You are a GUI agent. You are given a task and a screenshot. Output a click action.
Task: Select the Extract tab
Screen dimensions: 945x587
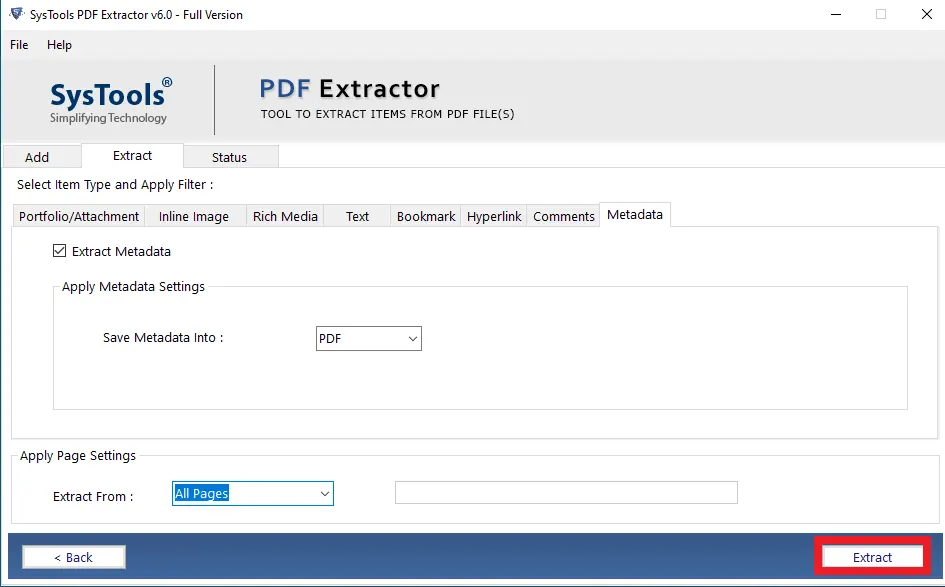pos(133,155)
